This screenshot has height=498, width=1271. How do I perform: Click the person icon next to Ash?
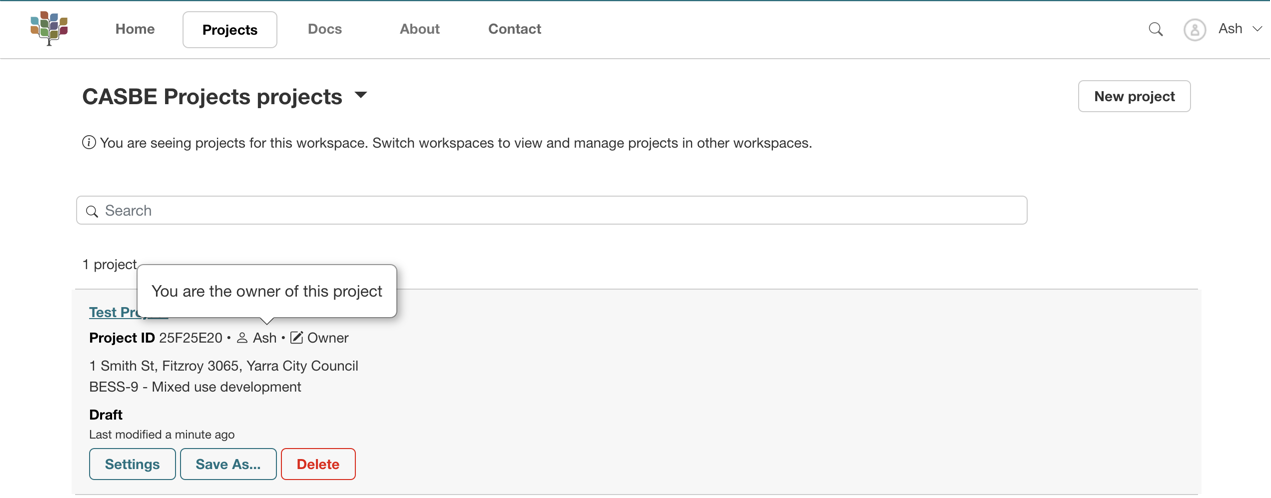tap(242, 338)
